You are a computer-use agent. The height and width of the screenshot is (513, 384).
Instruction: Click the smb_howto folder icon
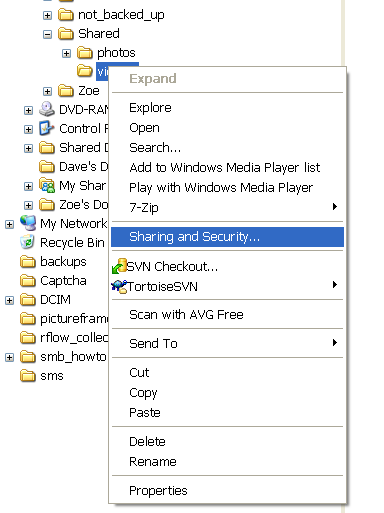coord(28,357)
